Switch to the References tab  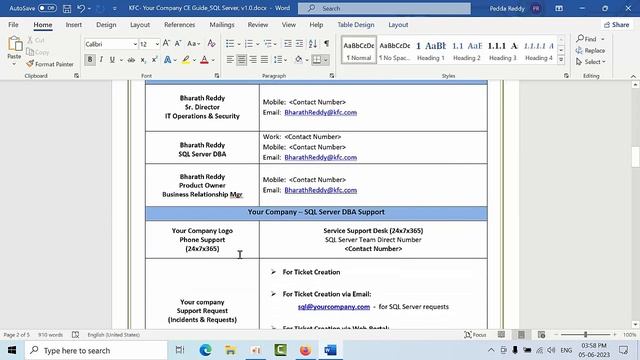[x=180, y=25]
